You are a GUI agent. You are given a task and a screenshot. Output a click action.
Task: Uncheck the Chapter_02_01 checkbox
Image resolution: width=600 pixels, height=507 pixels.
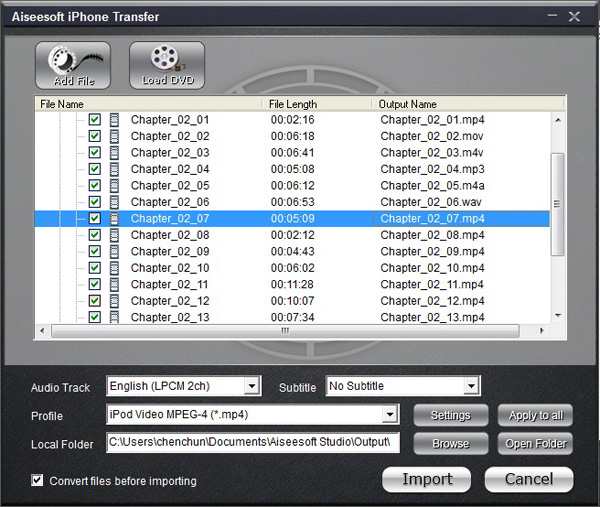[x=95, y=119]
